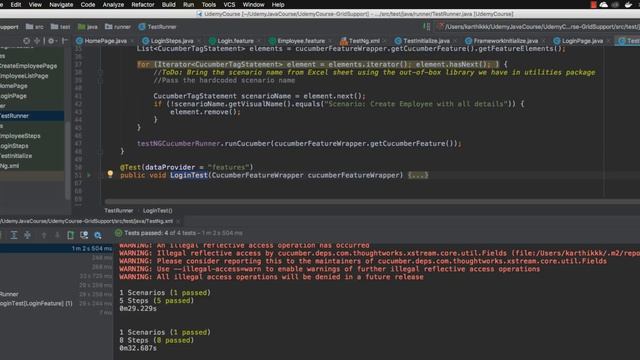Open the Window menu
Viewport: 640px width, 360px height.
click(253, 4)
